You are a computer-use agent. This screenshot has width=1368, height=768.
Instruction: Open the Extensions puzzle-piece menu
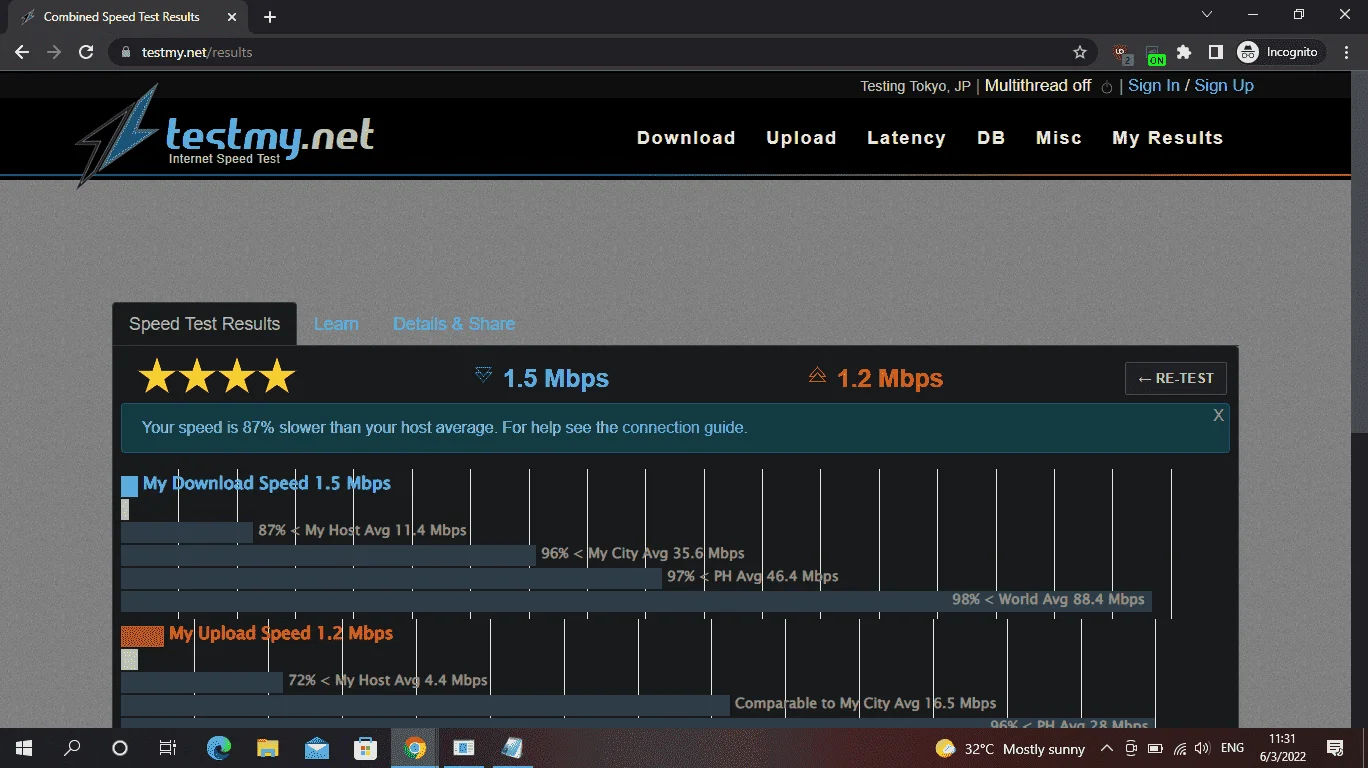[x=1185, y=52]
